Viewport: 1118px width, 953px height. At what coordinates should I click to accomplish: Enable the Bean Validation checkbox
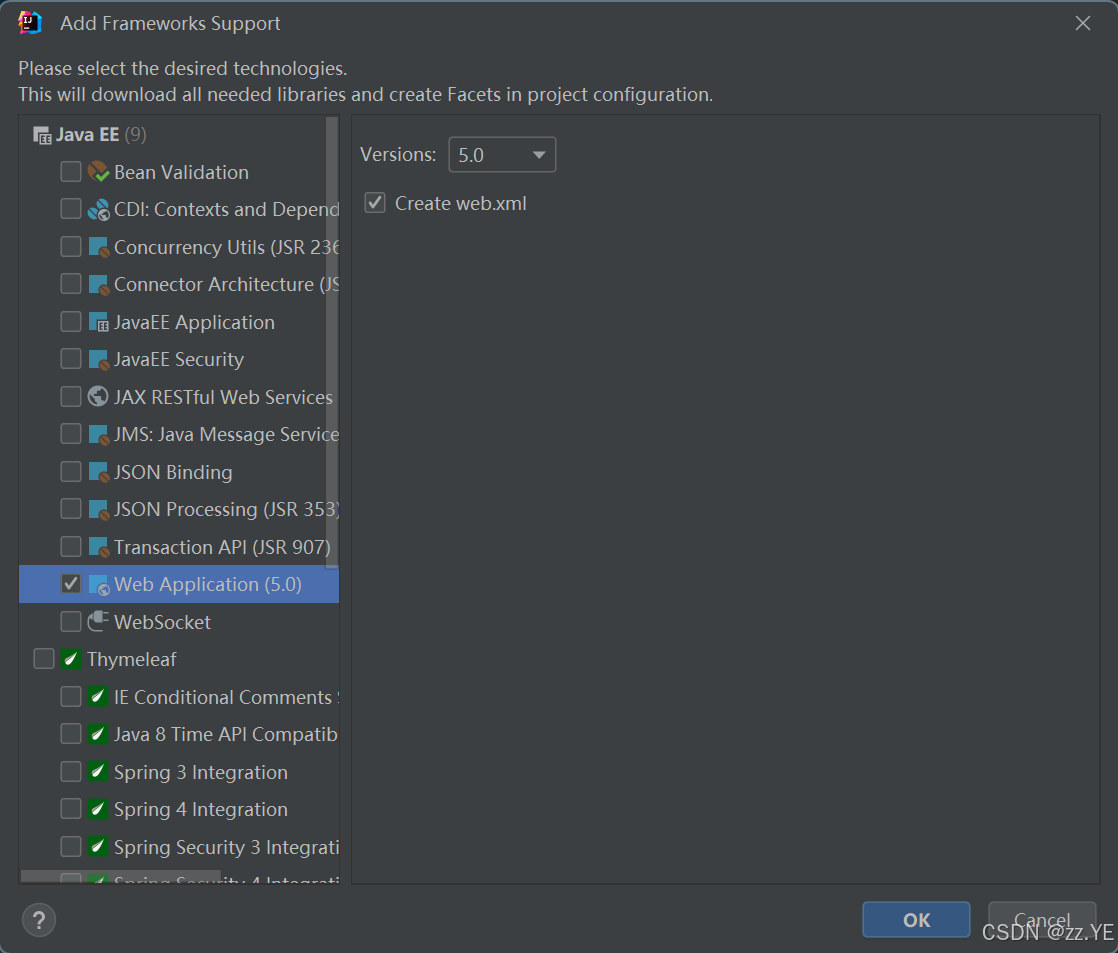[71, 172]
